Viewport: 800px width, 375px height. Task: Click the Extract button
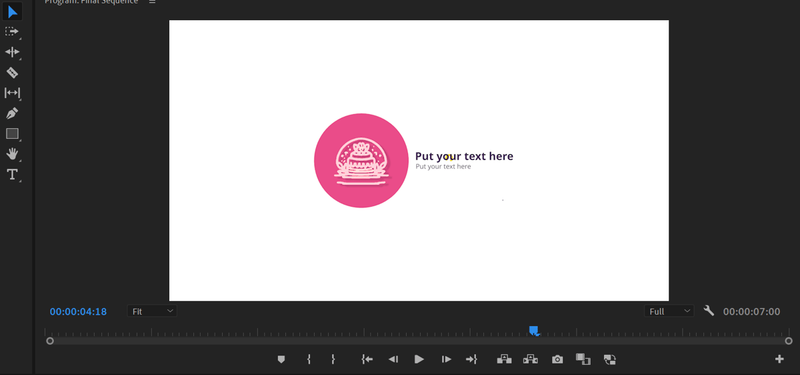pyautogui.click(x=530, y=359)
